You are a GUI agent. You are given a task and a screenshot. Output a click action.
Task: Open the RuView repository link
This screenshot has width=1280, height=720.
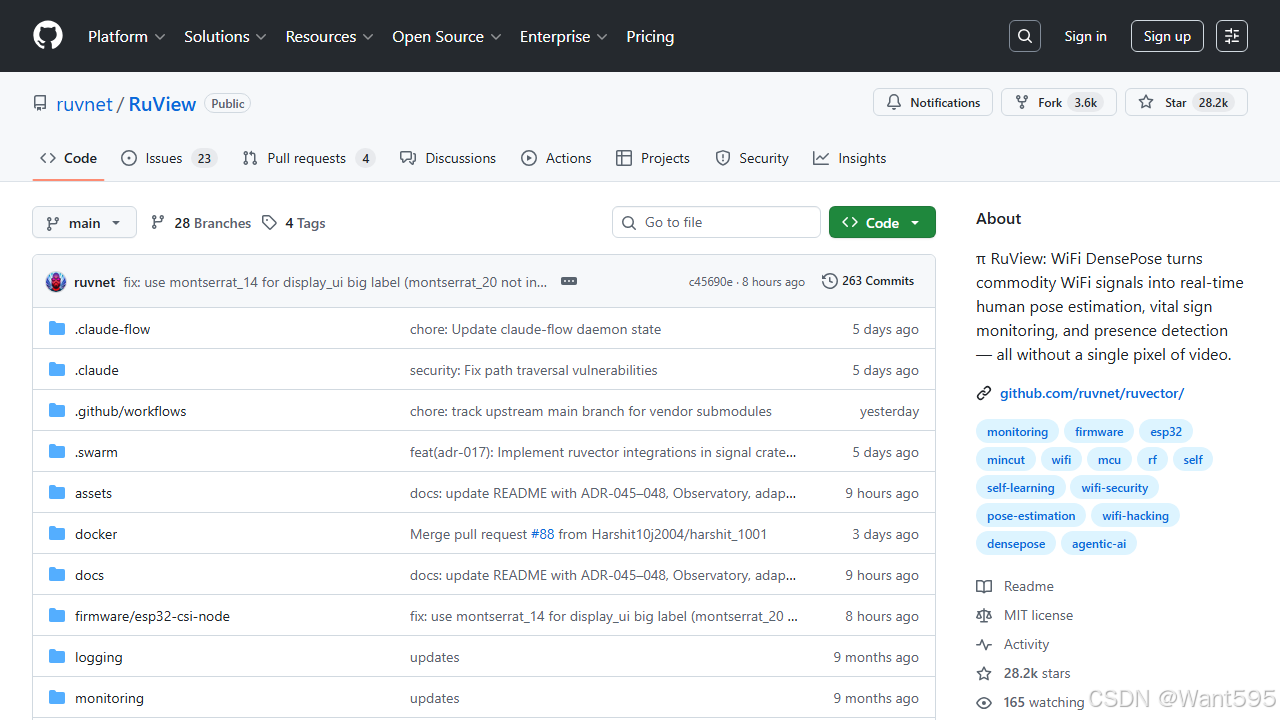click(x=162, y=104)
